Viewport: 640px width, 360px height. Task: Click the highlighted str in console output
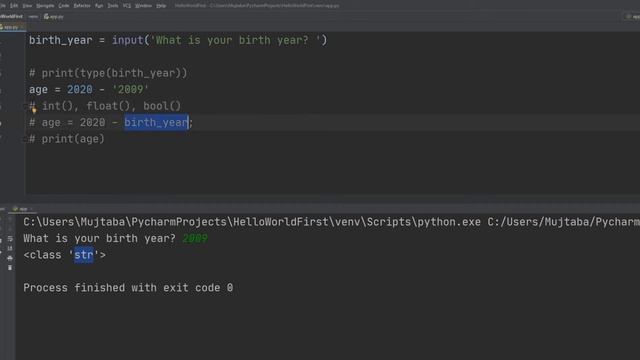[x=84, y=255]
